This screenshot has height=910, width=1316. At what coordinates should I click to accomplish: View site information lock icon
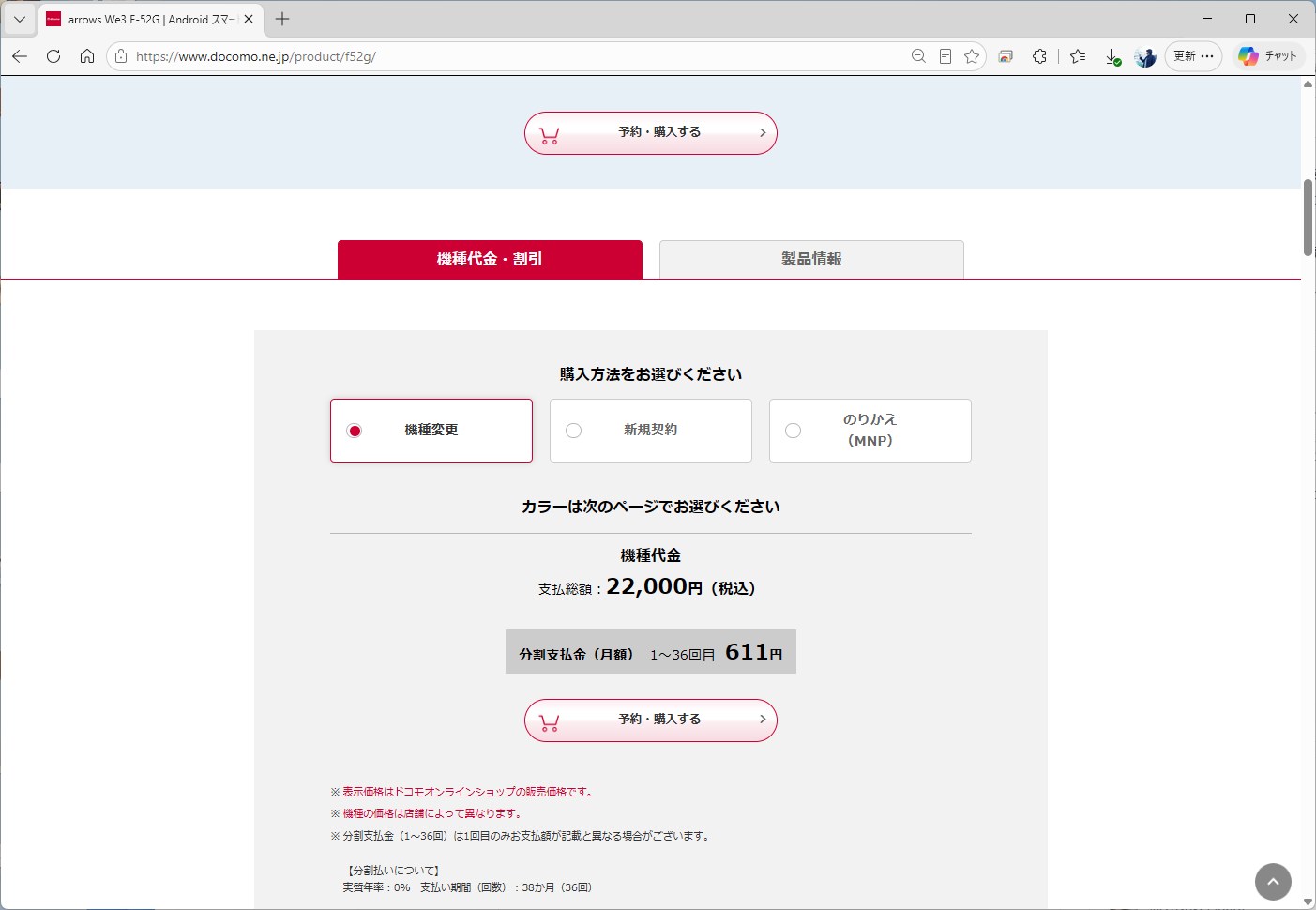tap(121, 56)
